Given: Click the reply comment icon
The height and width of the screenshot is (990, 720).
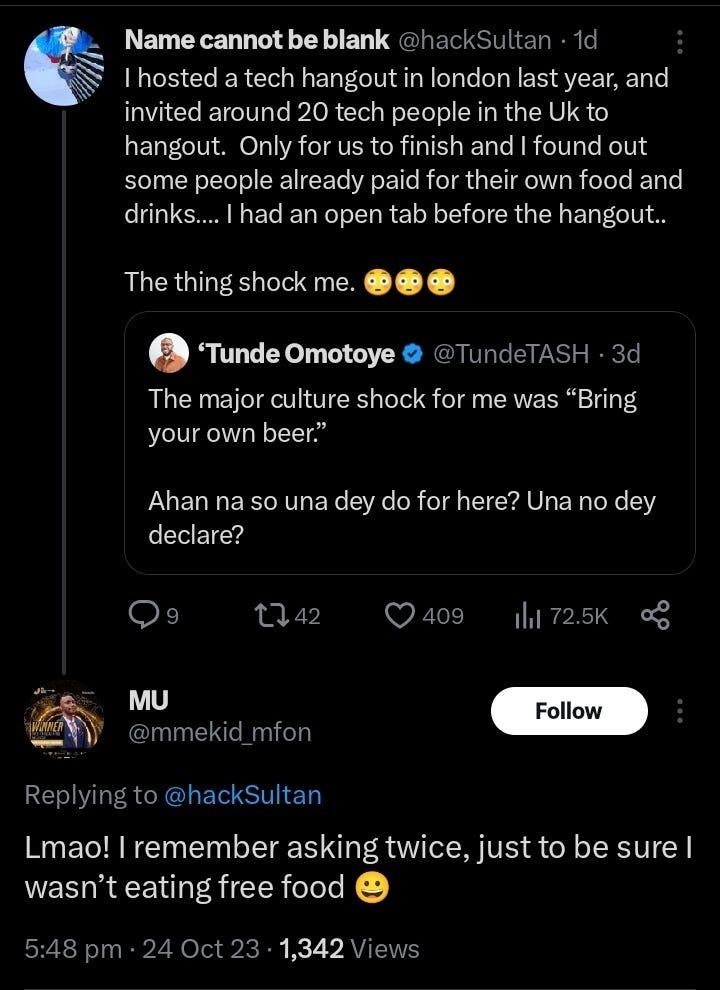Looking at the screenshot, I should 142,616.
